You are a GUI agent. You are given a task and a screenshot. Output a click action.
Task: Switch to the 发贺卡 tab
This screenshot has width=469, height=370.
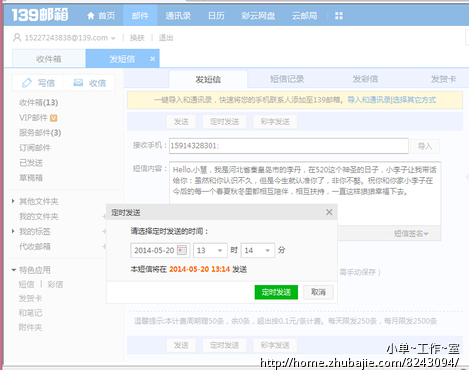(x=443, y=79)
